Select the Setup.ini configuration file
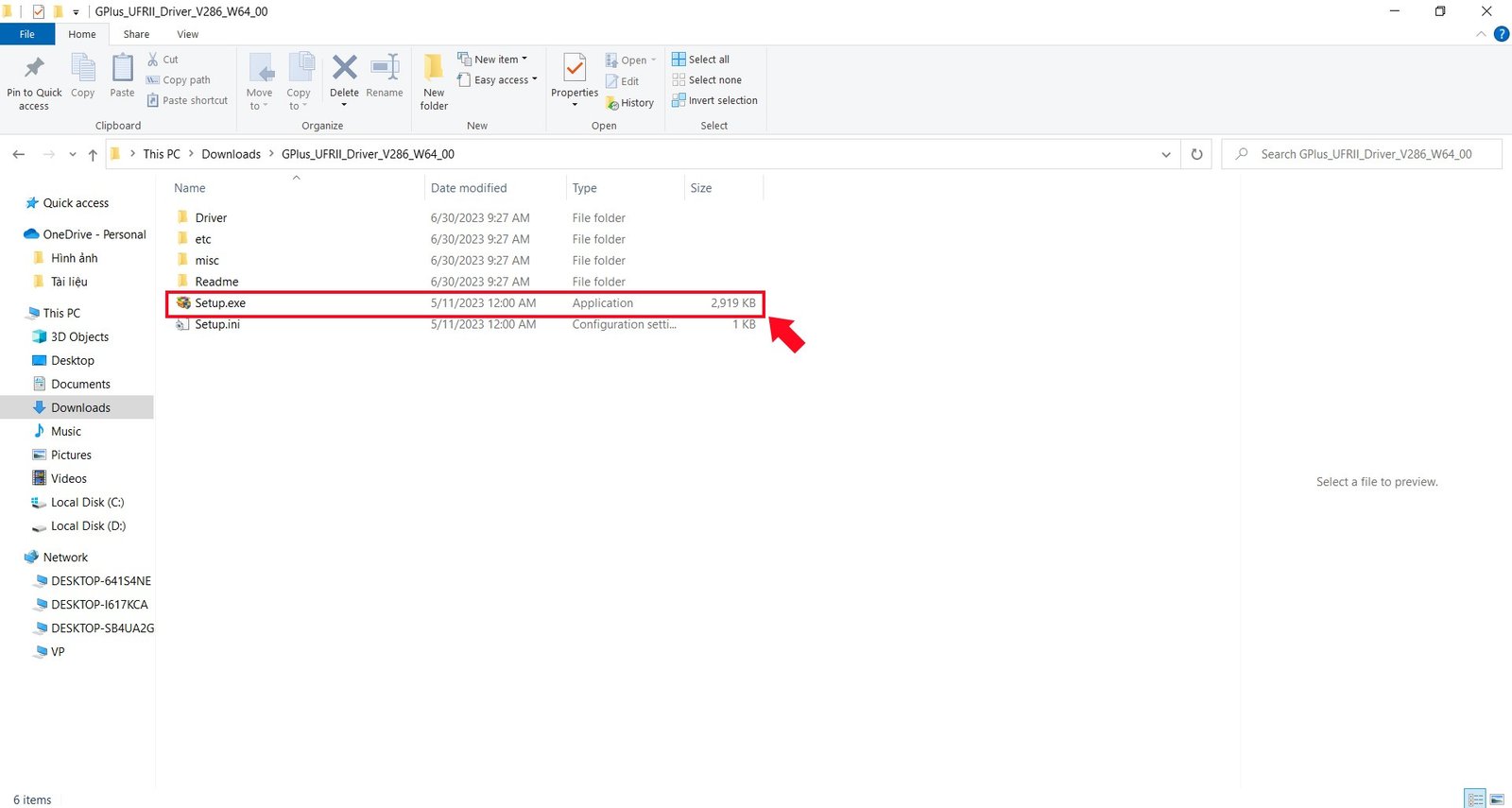This screenshot has width=1512, height=808. click(217, 324)
